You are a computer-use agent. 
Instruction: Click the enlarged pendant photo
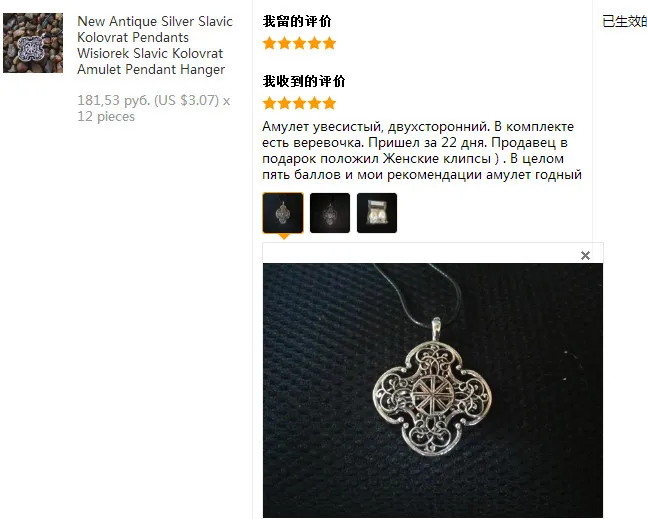[433, 390]
